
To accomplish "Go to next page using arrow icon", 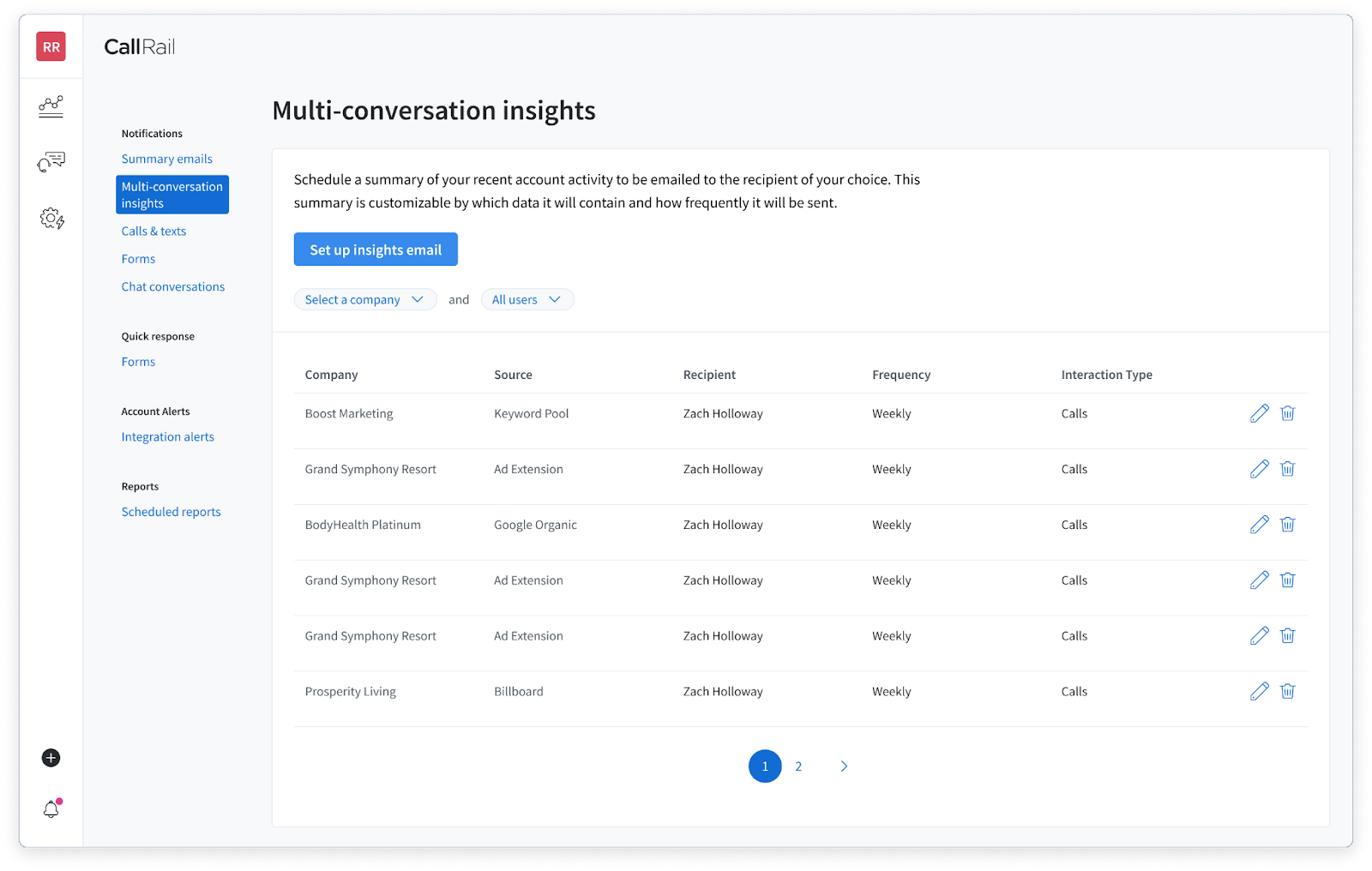I will 844,766.
